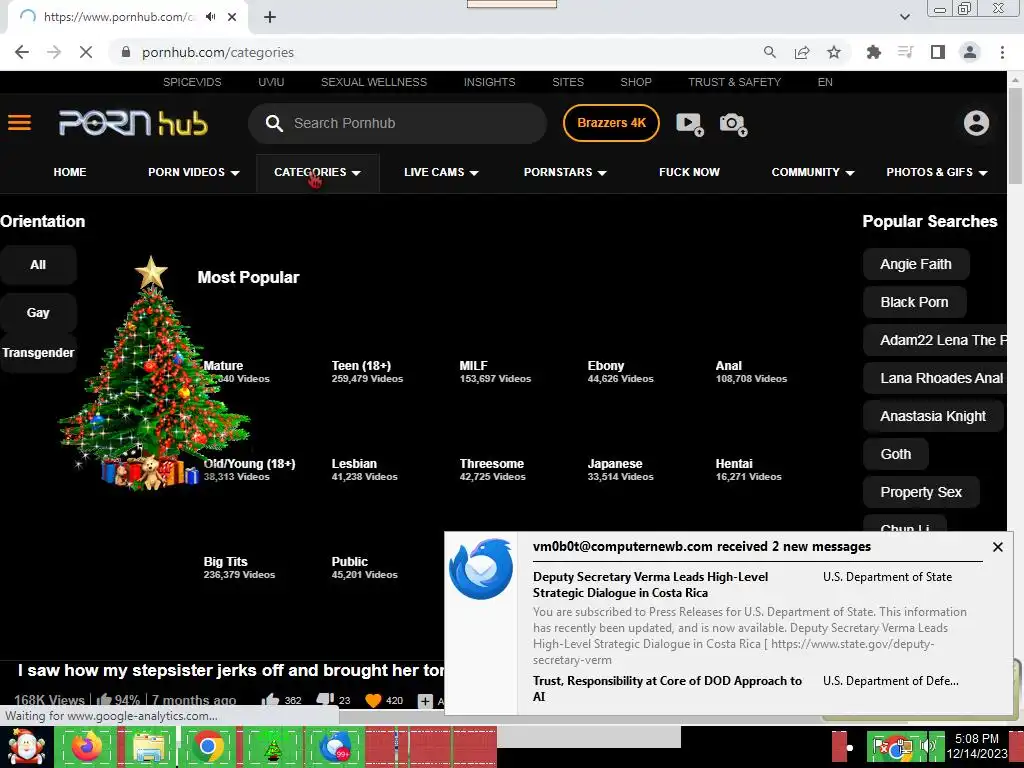This screenshot has width=1024, height=768.
Task: Go back with the browser back arrow
Action: (22, 52)
